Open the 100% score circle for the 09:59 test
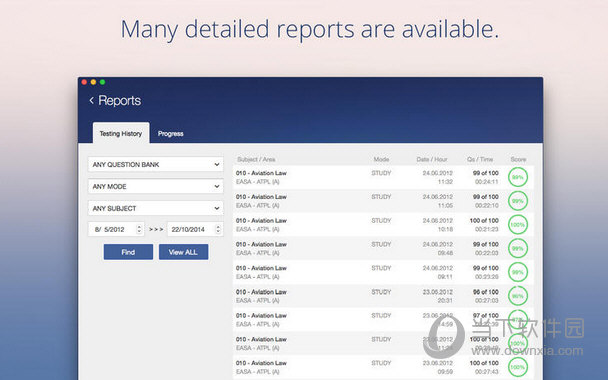This screenshot has height=380, width=608. point(518,367)
